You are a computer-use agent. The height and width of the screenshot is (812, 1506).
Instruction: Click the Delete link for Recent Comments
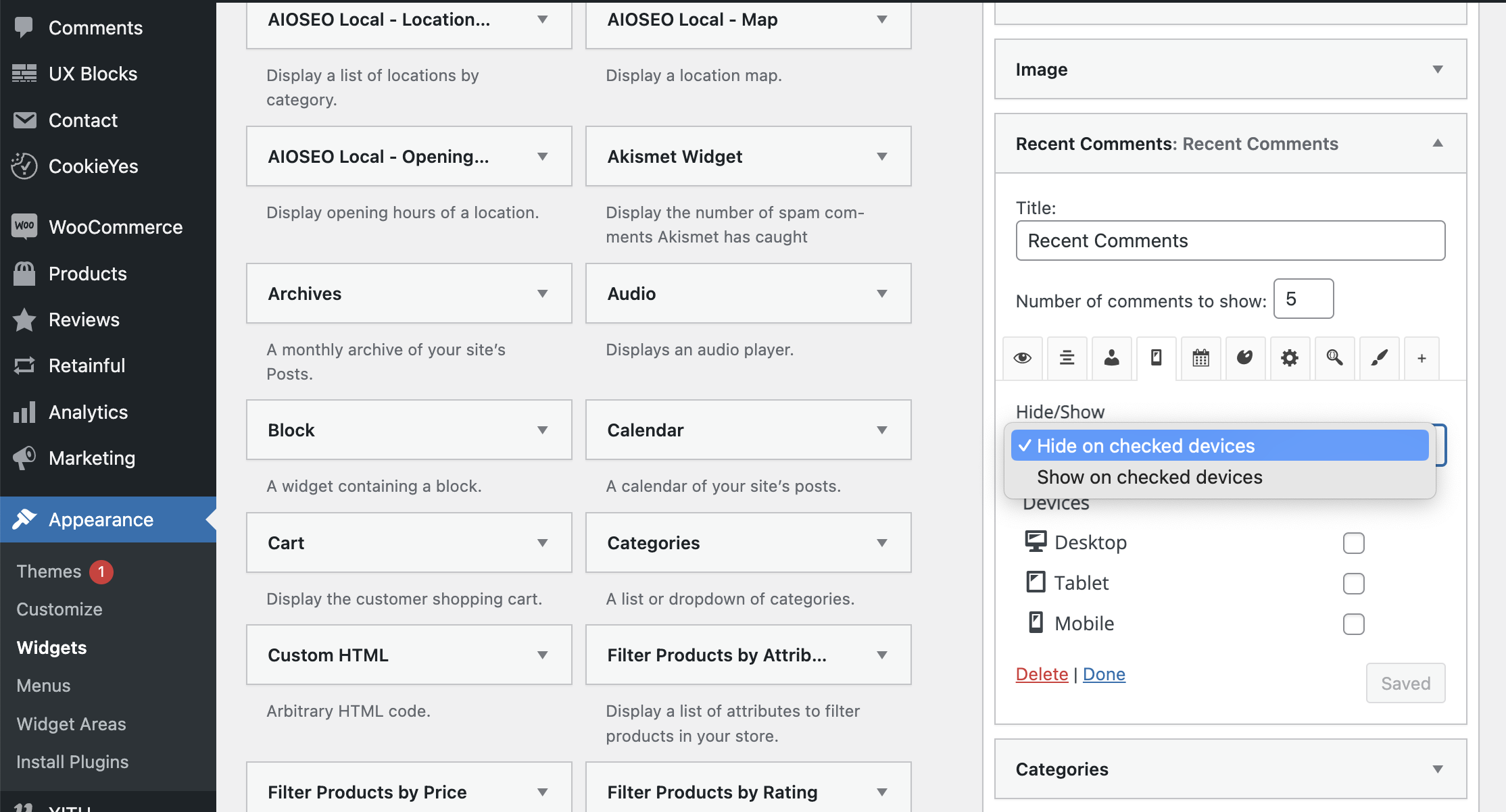point(1041,674)
